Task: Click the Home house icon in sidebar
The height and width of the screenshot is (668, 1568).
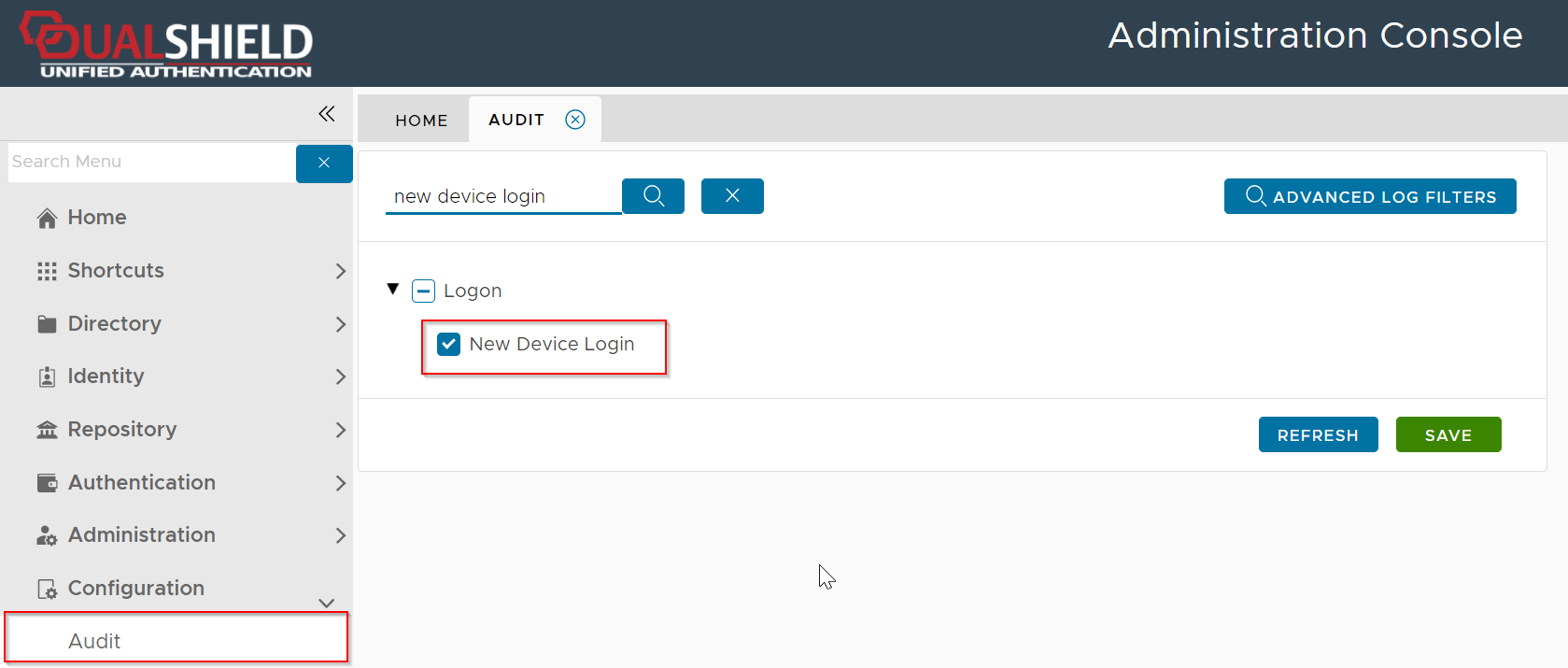Action: click(x=47, y=218)
